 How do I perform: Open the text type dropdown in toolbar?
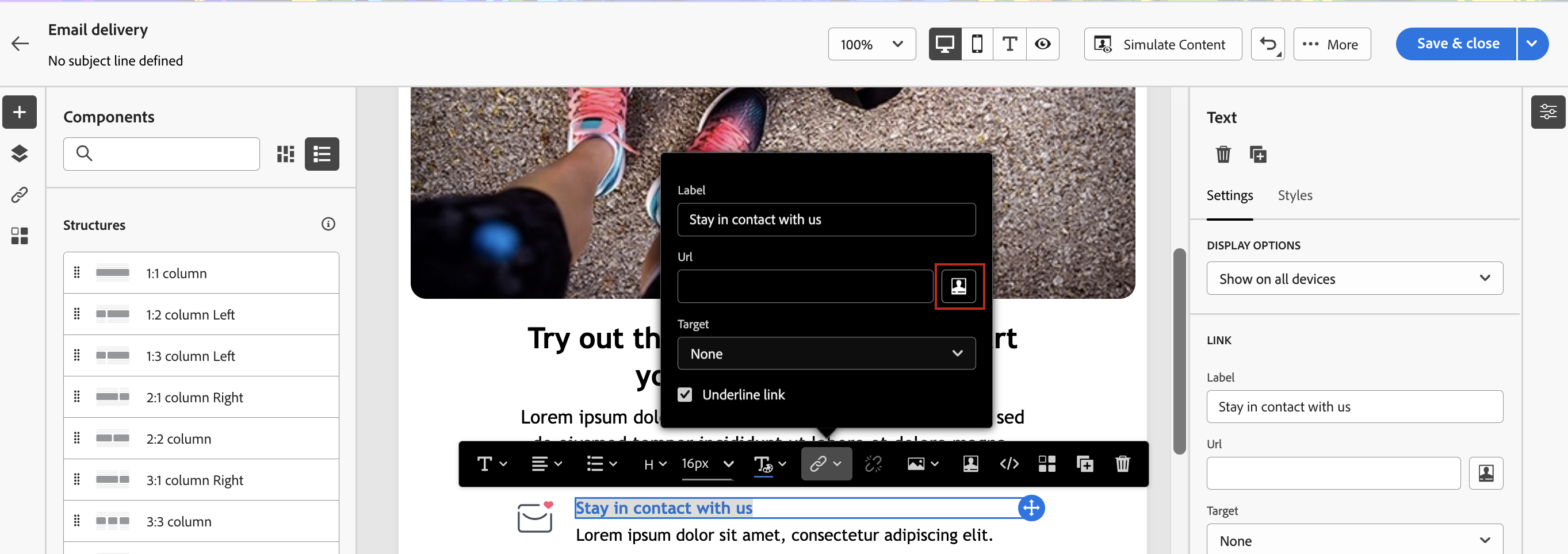[492, 464]
